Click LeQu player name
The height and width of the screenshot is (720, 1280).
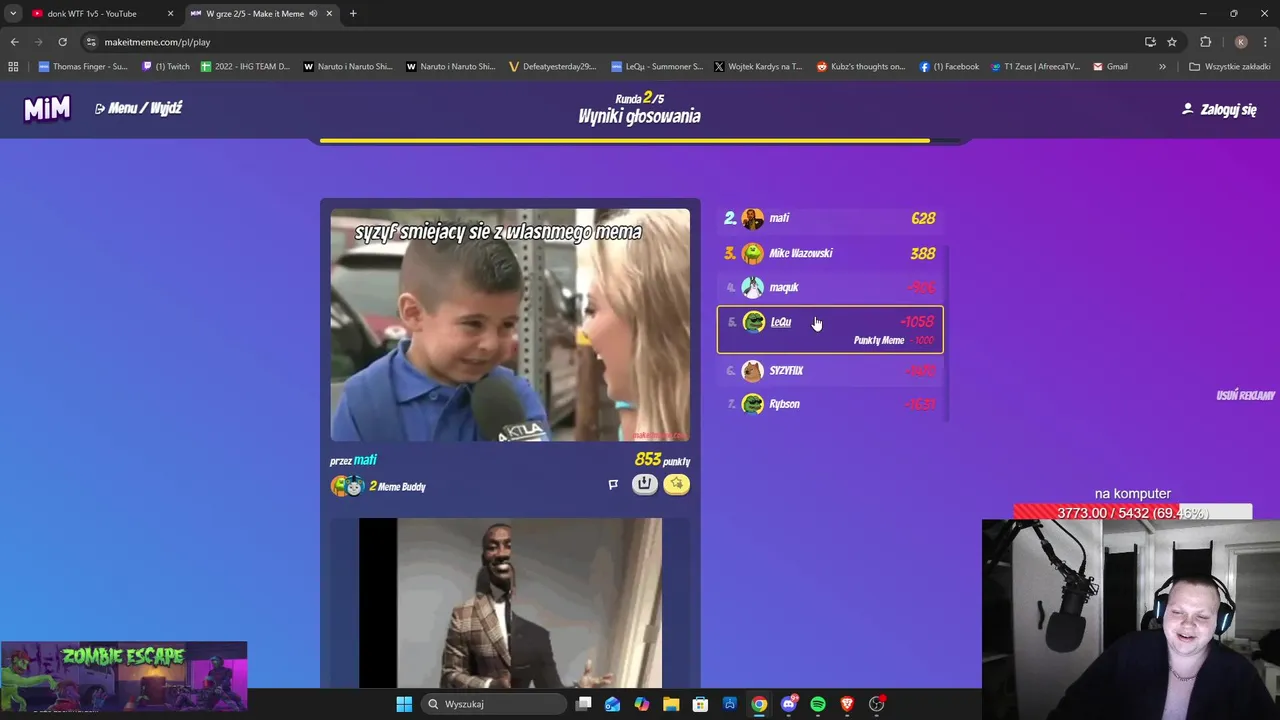click(781, 322)
